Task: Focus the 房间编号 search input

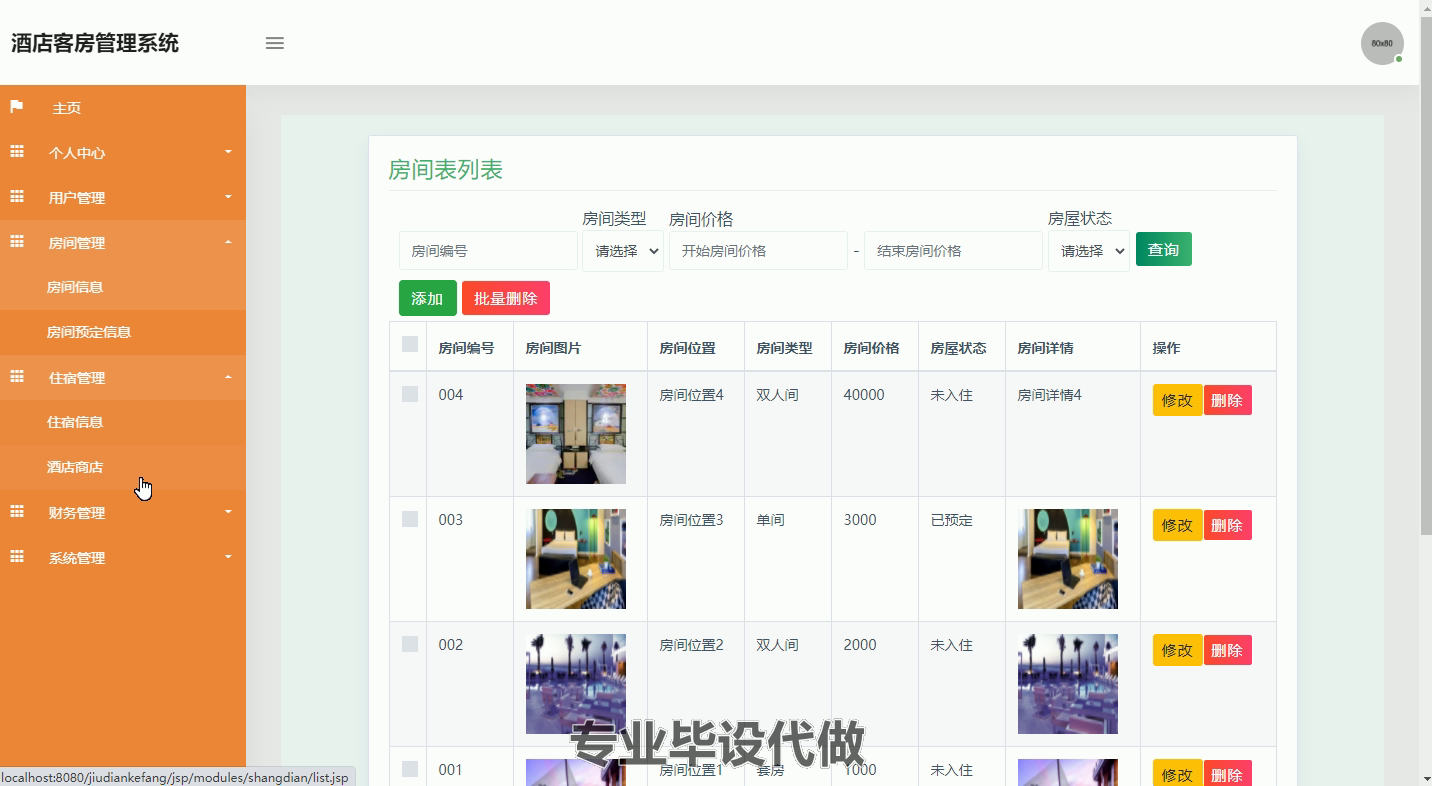Action: (x=488, y=251)
